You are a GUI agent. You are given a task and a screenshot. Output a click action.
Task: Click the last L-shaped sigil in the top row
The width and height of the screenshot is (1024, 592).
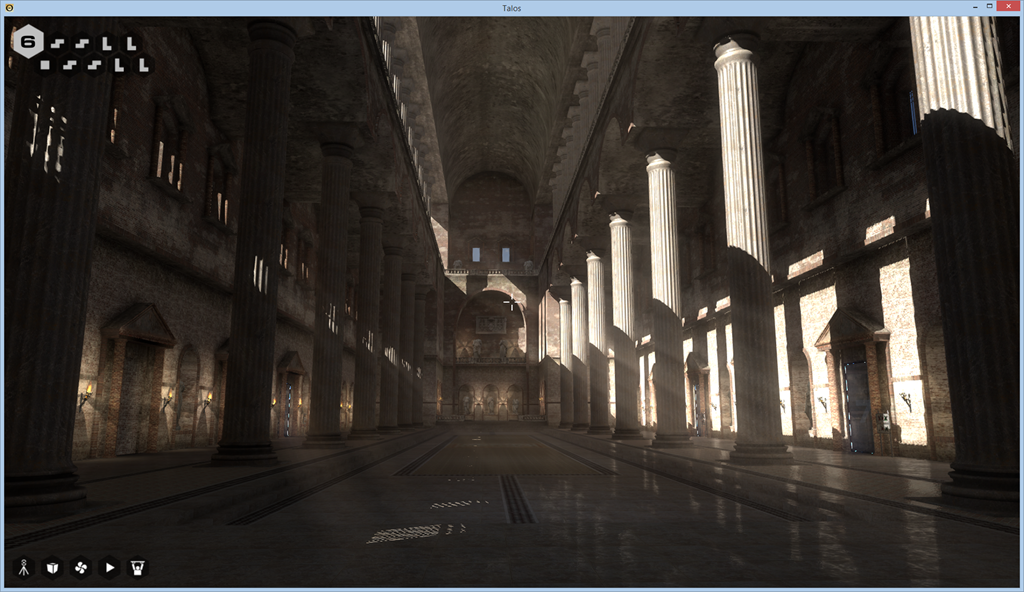click(131, 45)
